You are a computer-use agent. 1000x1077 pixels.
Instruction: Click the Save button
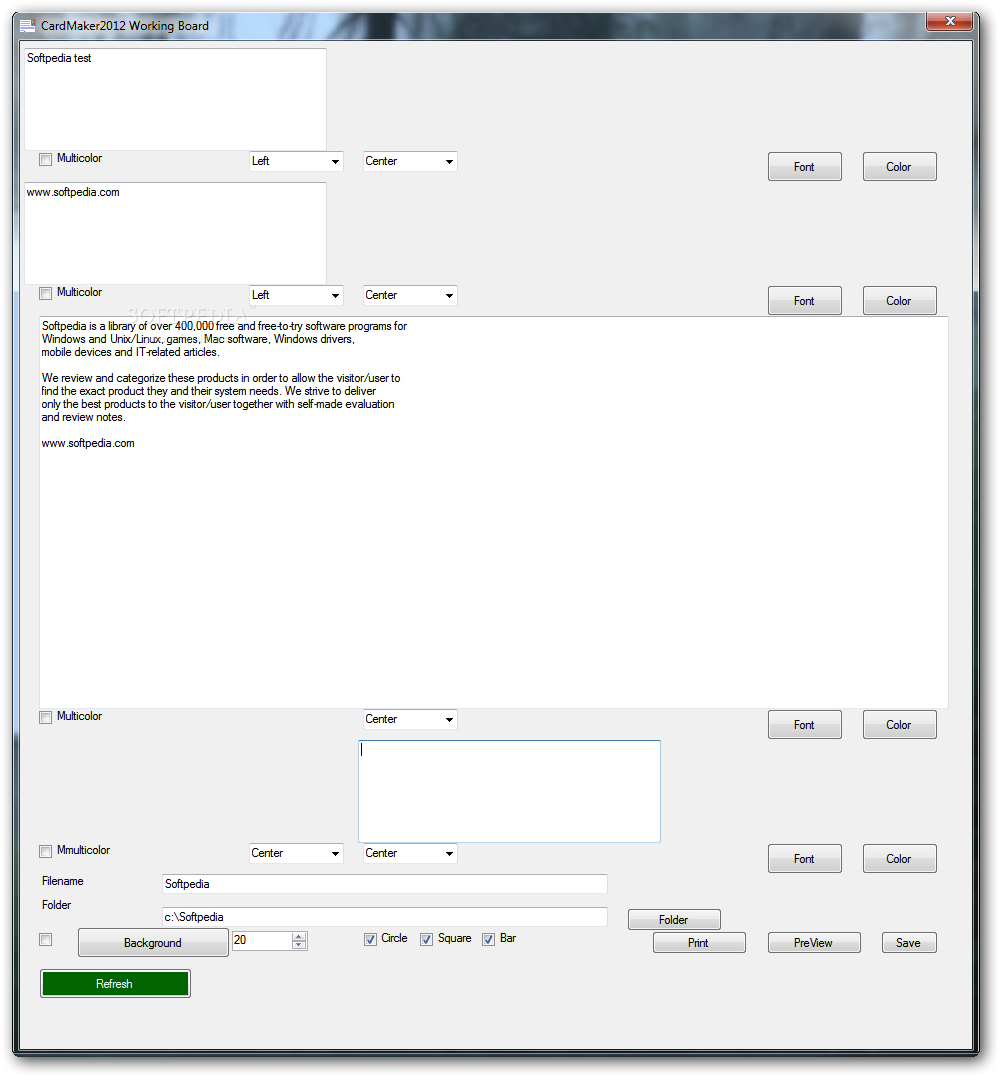coord(909,942)
